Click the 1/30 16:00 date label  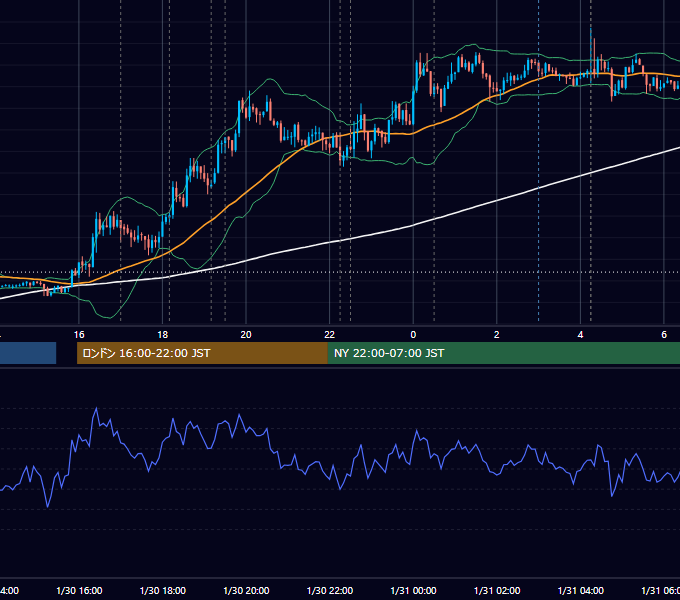tap(79, 590)
